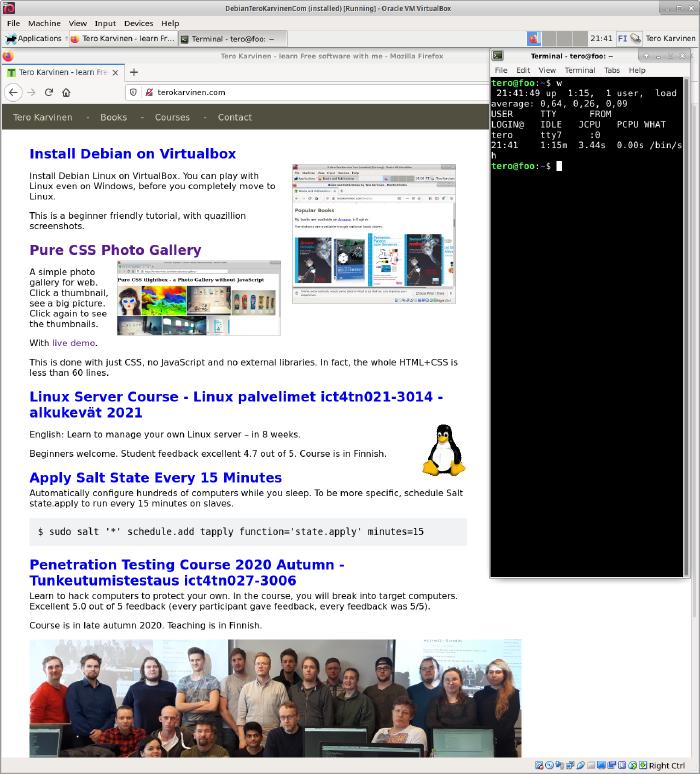Click the Firefox forward arrow button
The image size is (700, 774).
tap(31, 92)
